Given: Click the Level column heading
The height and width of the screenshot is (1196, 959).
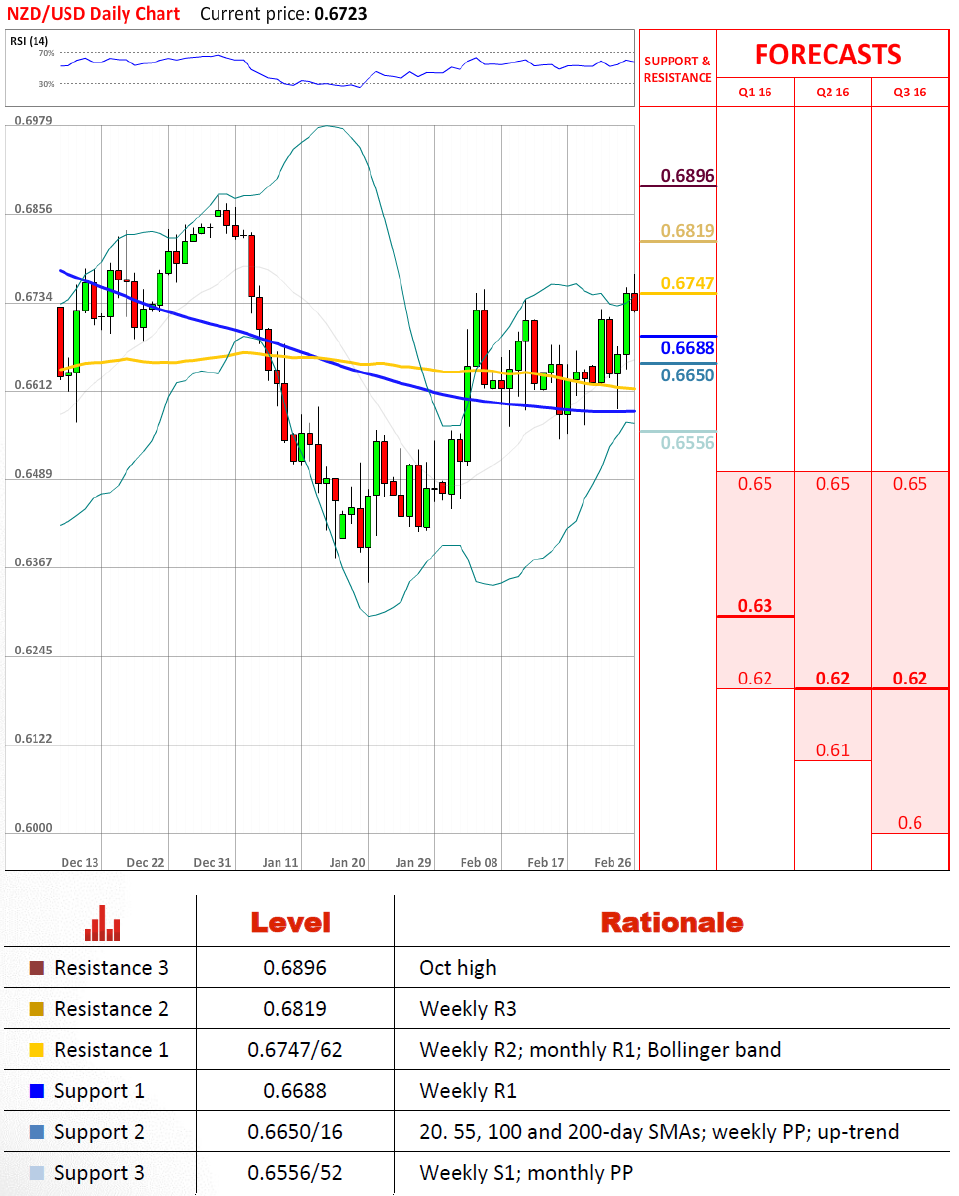Looking at the screenshot, I should 291,923.
